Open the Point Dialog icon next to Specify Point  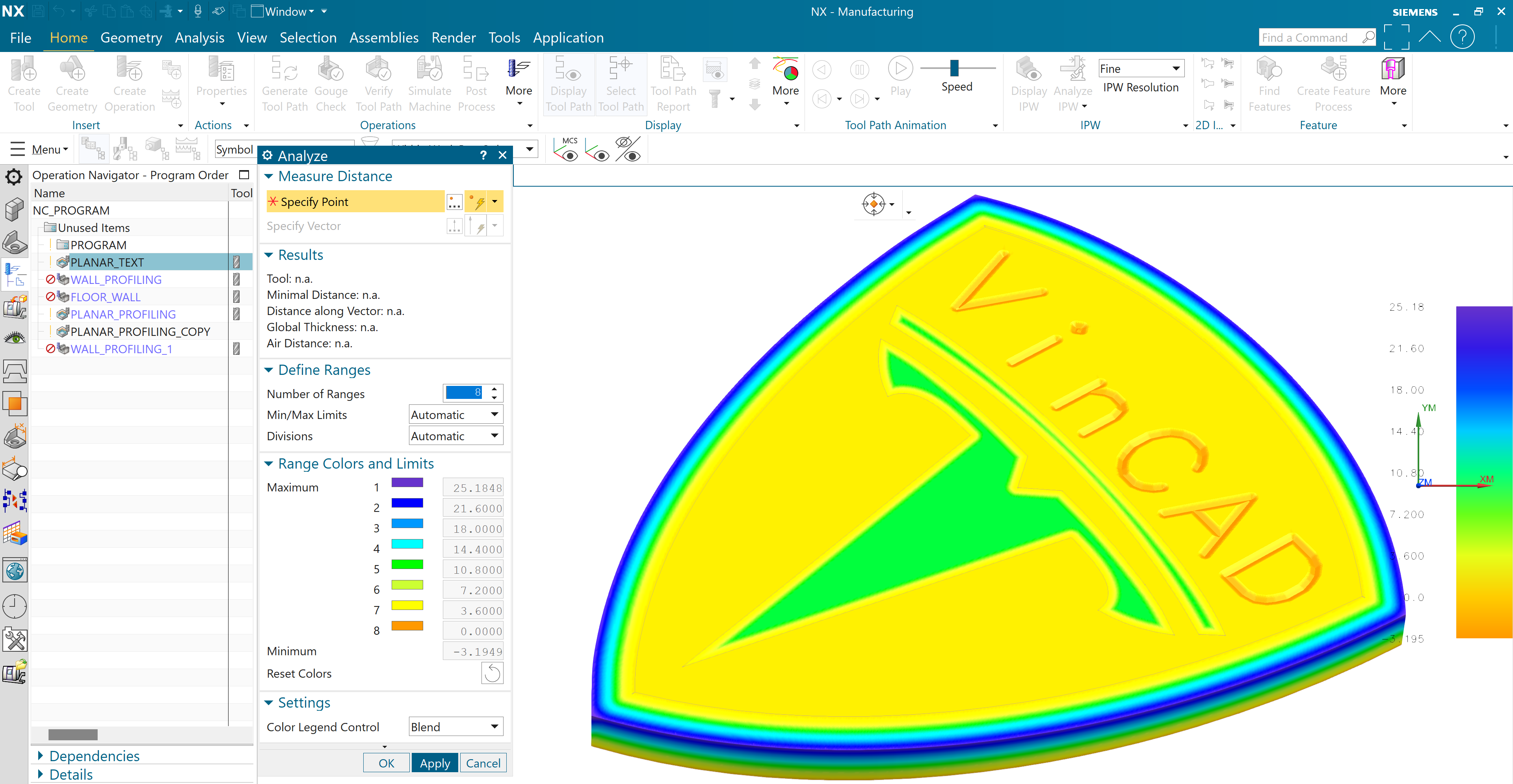click(x=454, y=202)
